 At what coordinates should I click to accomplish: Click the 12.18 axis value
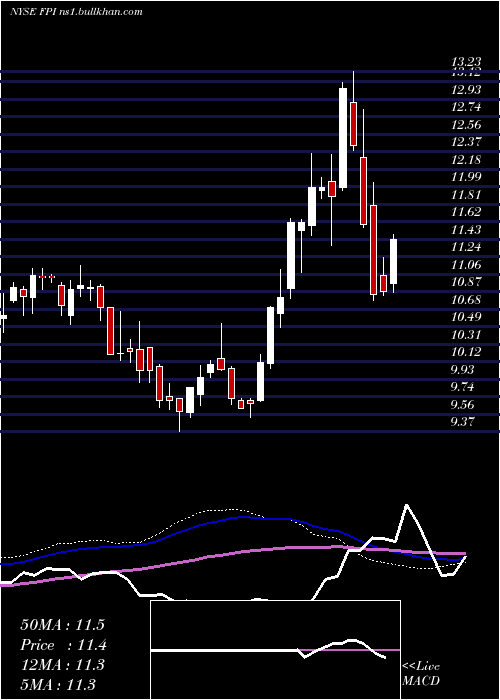466,160
